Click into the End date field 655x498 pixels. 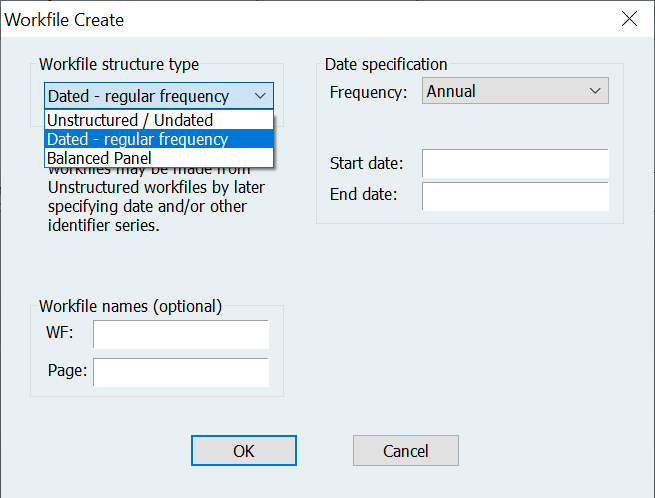[x=515, y=196]
